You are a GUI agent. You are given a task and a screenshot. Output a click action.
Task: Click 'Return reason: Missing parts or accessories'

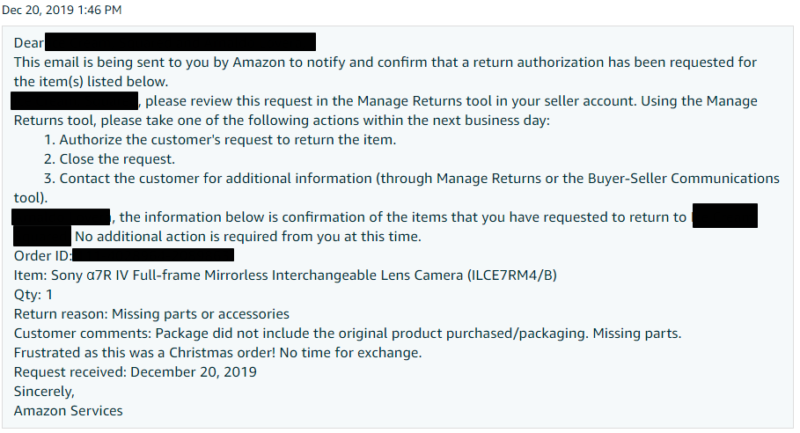click(x=152, y=314)
